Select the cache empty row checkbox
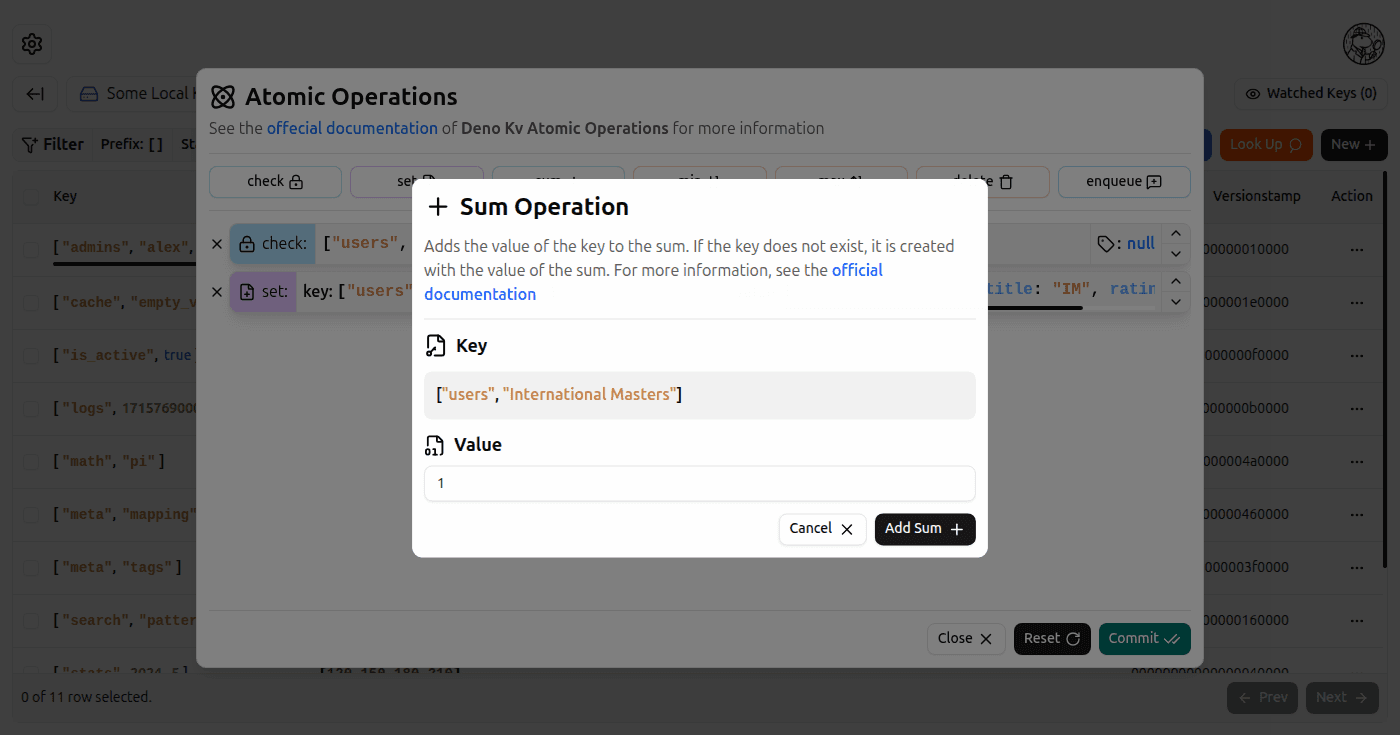This screenshot has height=735, width=1400. pyautogui.click(x=32, y=302)
